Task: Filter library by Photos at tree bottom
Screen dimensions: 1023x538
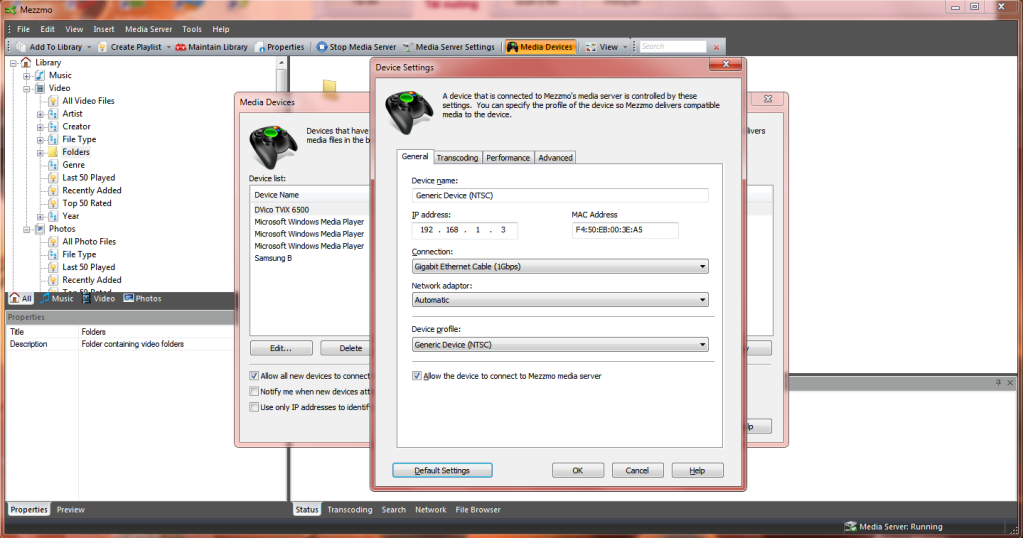Action: [142, 299]
